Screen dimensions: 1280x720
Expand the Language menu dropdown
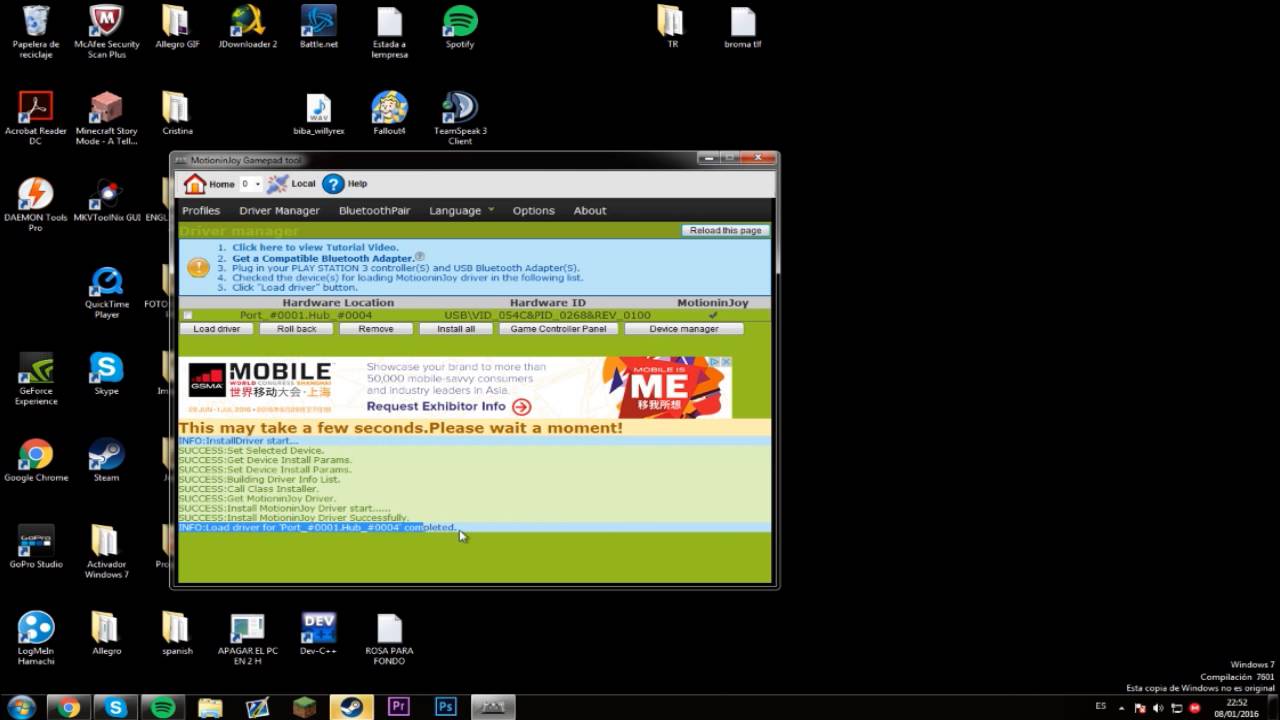click(x=491, y=210)
